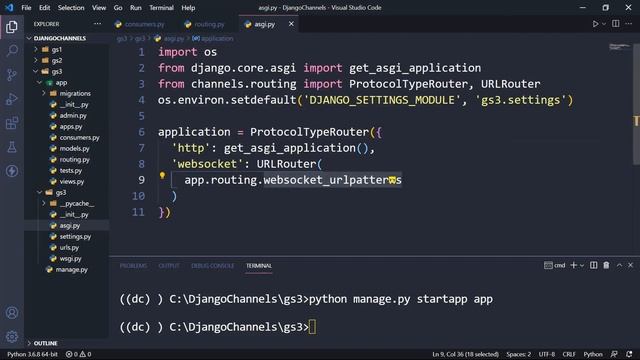Add a new terminal with plus icon
This screenshot has height=360, width=640.
pyautogui.click(x=573, y=265)
